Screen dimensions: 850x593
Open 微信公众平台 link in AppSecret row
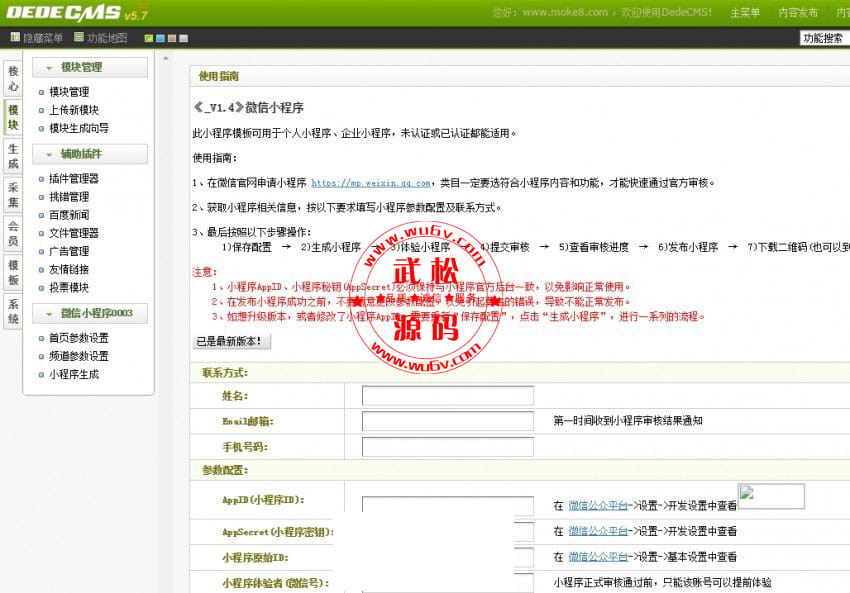598,531
